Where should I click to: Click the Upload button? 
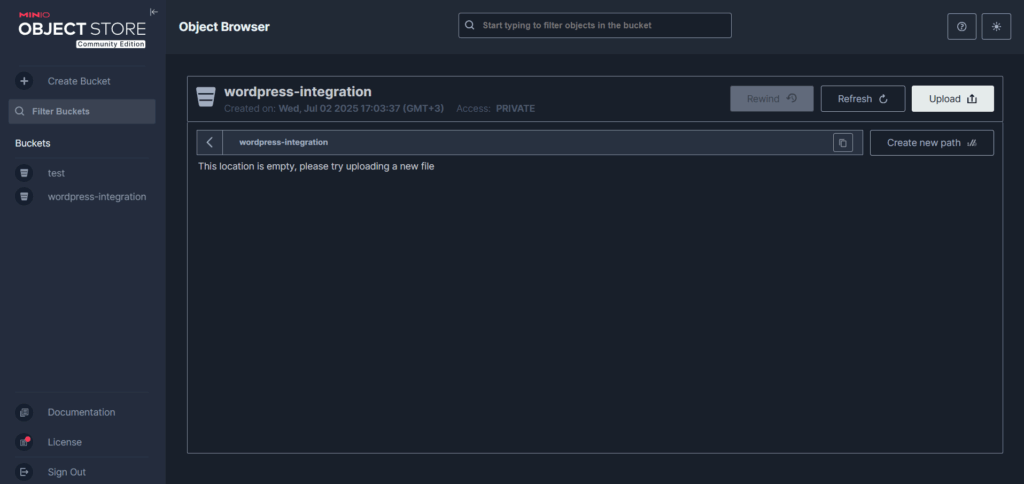953,99
